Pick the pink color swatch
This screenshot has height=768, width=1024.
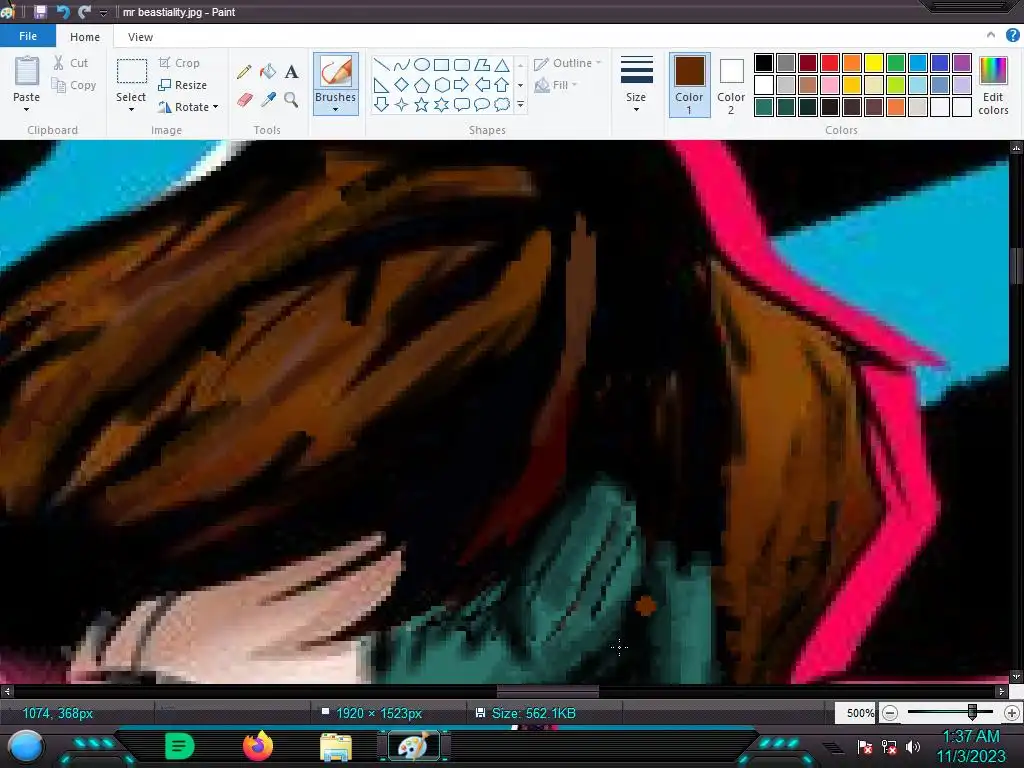(829, 85)
